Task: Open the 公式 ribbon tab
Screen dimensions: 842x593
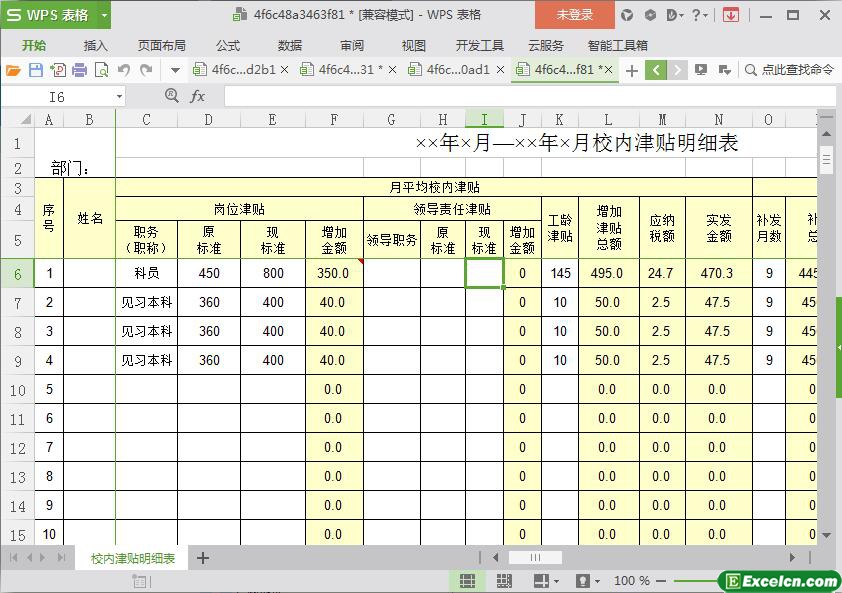Action: coord(227,45)
